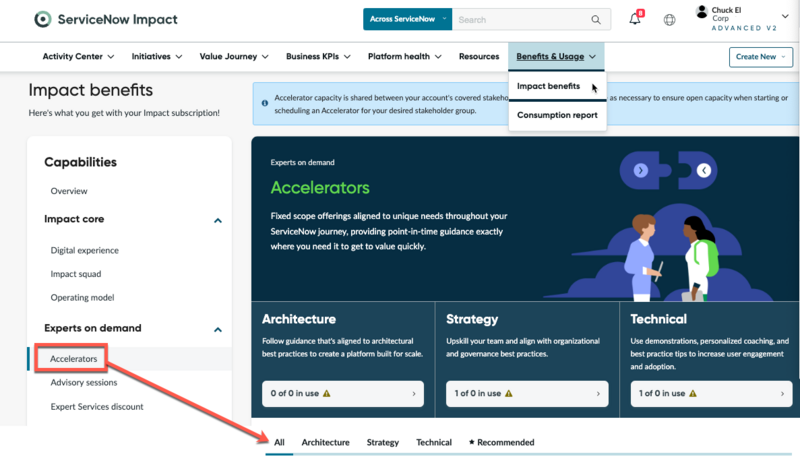The height and width of the screenshot is (469, 800).
Task: Open Expert Services discount in the sidebar
Action: coord(97,407)
